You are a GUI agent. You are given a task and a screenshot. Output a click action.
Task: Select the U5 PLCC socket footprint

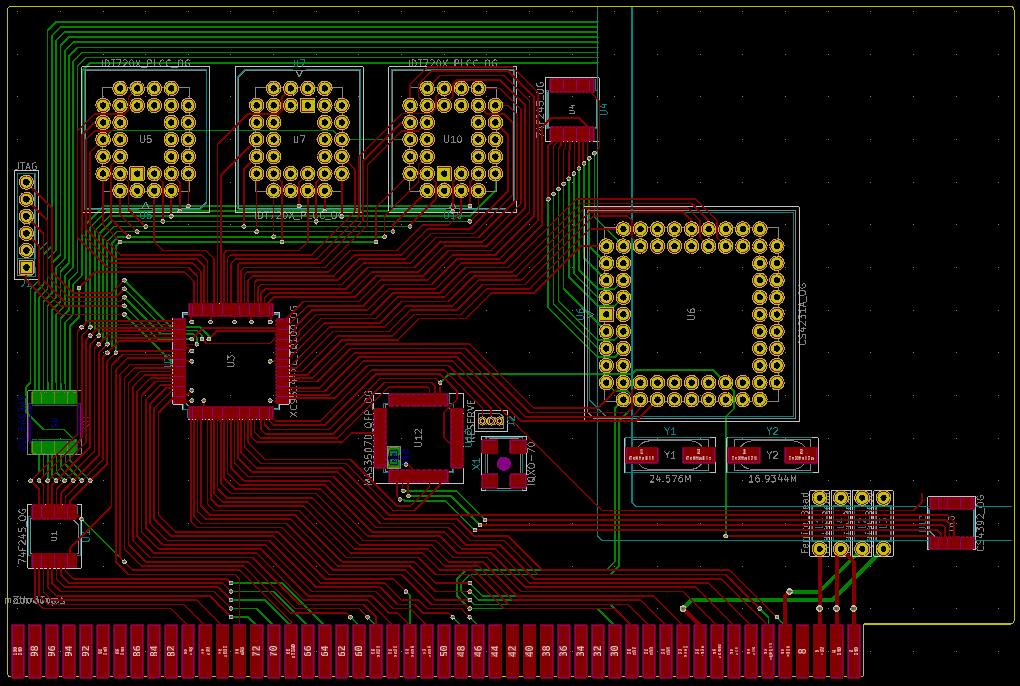145,139
